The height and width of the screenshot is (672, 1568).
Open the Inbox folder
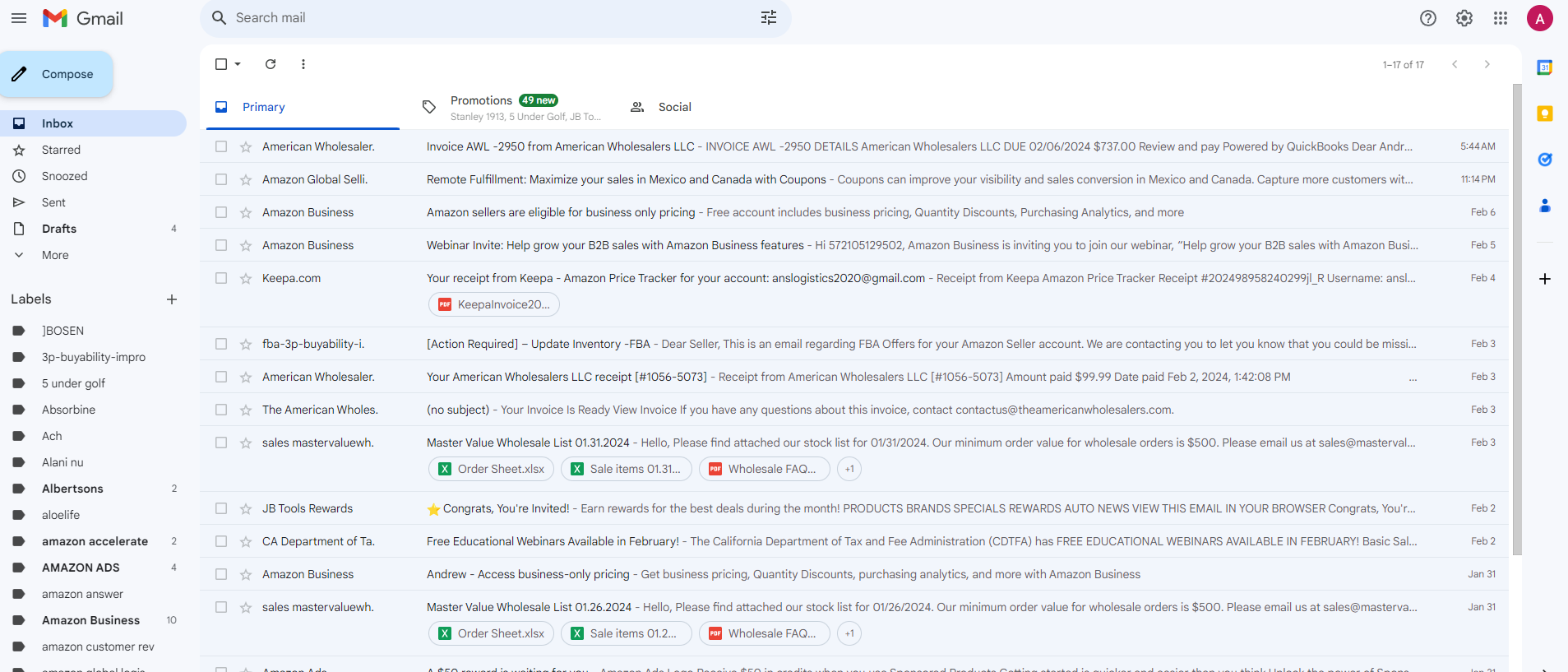pos(93,123)
